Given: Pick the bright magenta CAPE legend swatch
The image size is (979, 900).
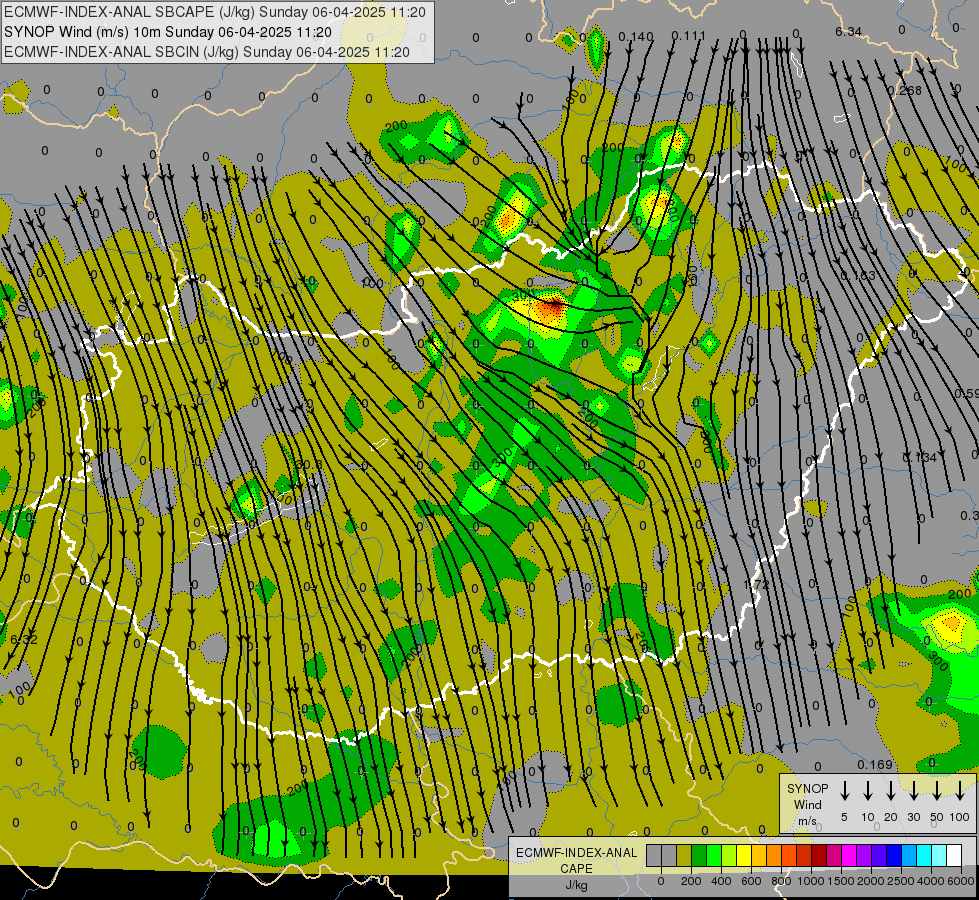Looking at the screenshot, I should click(850, 855).
